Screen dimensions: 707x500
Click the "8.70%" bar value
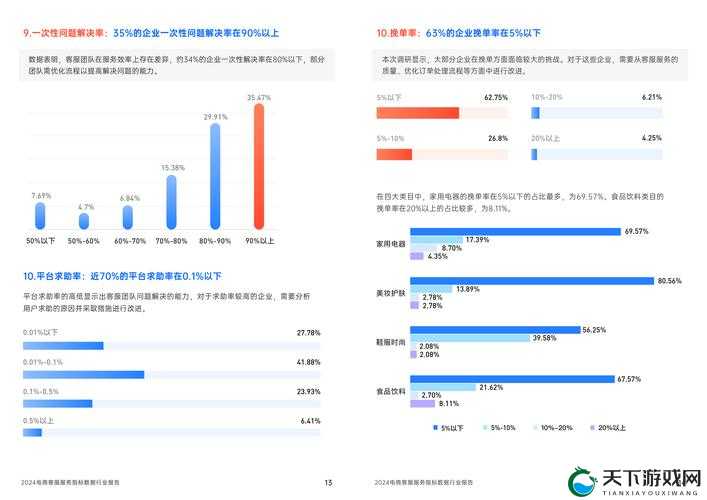tap(452, 248)
